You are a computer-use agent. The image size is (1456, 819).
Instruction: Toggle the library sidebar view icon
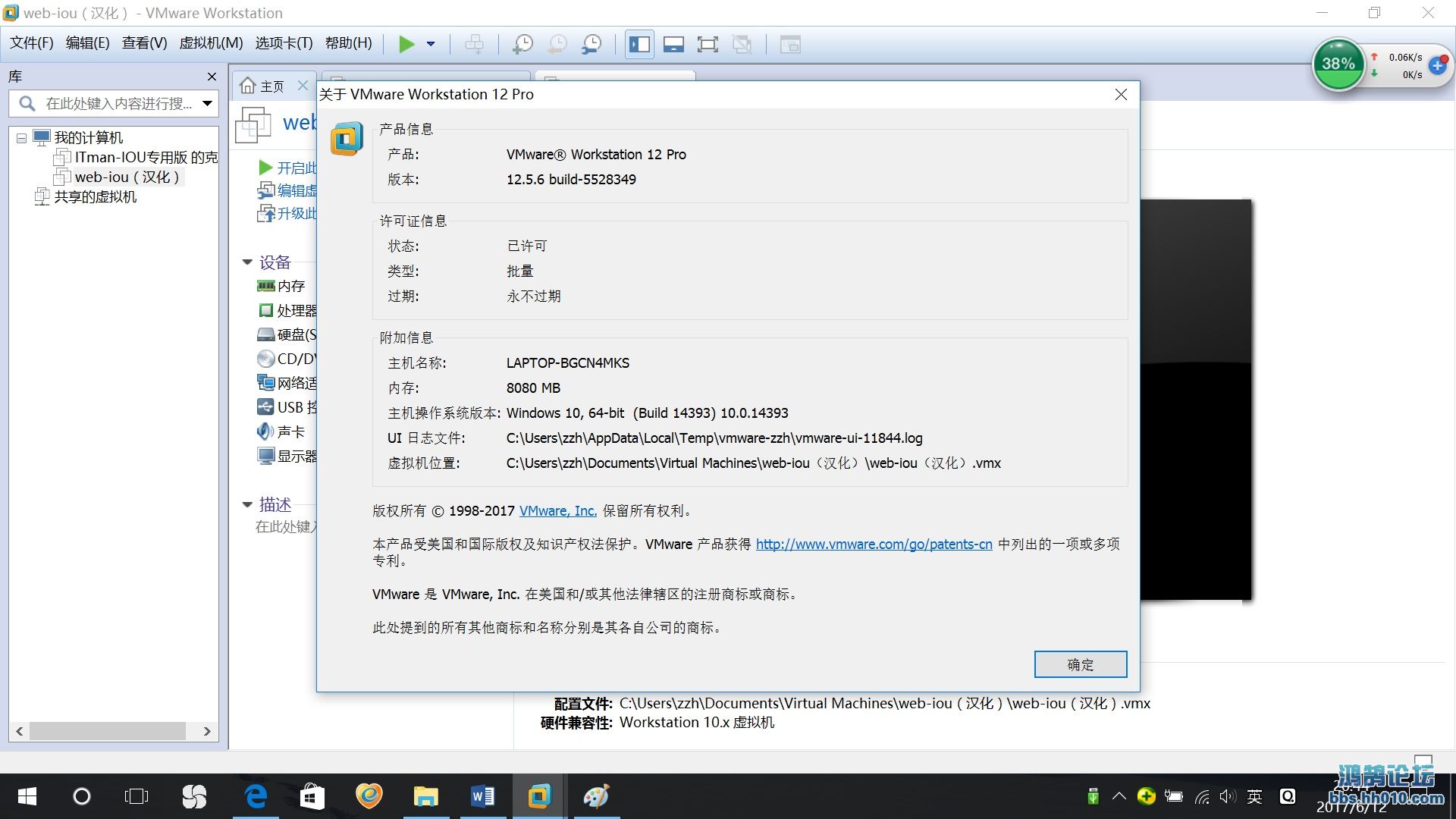pyautogui.click(x=639, y=44)
